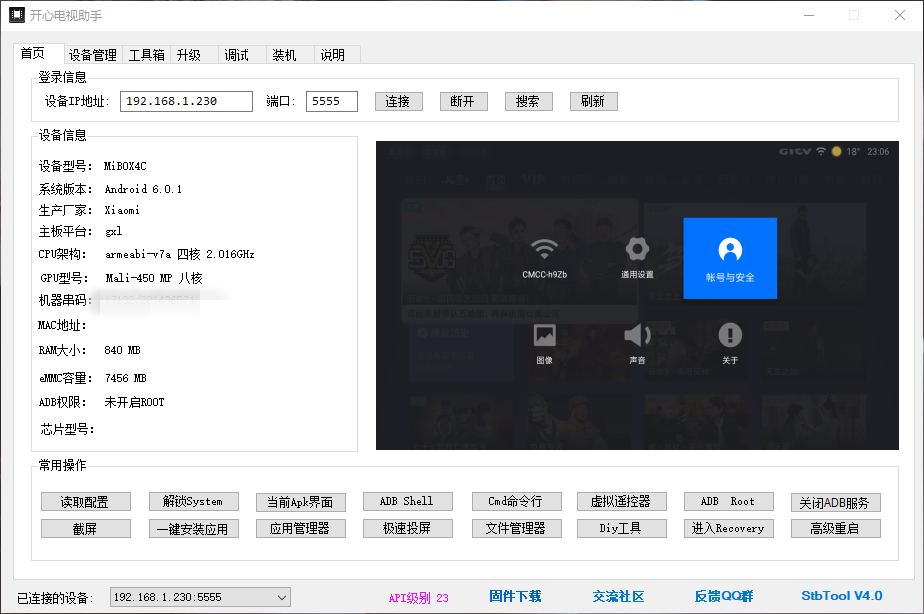
Task: Click the 开心电视助手 app icon in title bar
Action: coord(17,15)
